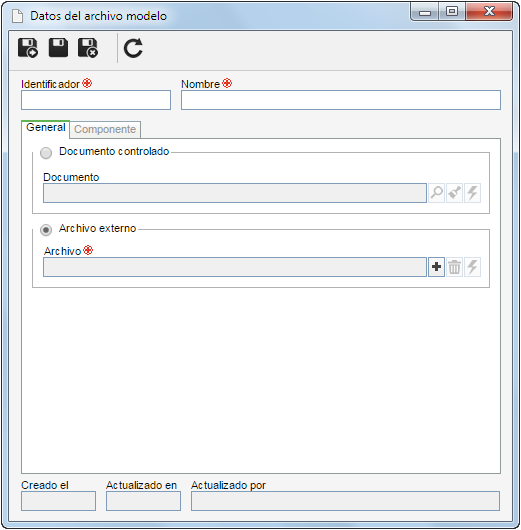Screen dimensions: 521x530
Task: Click the Archivo trash delete icon
Action: [454, 267]
